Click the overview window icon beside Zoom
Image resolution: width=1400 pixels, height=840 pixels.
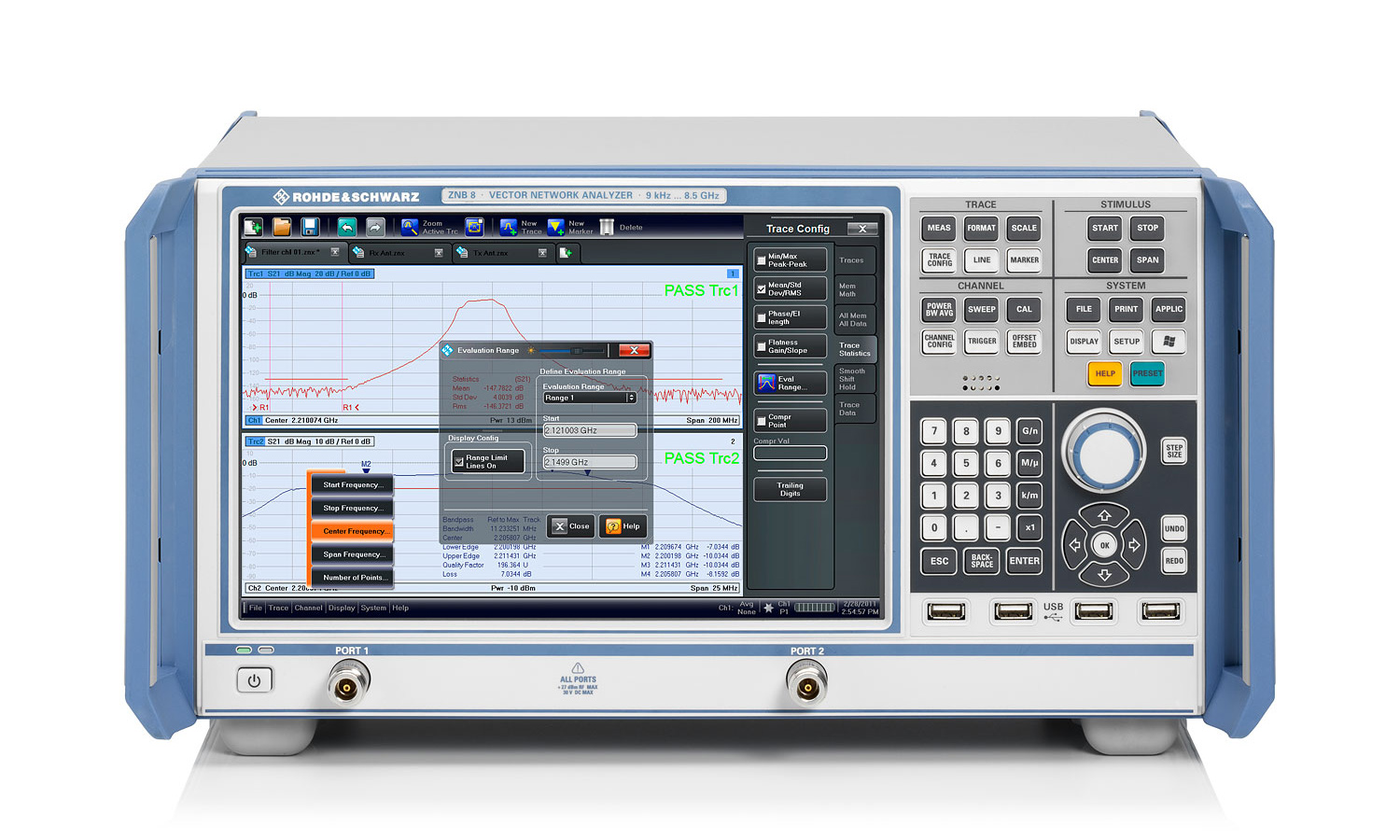474,227
